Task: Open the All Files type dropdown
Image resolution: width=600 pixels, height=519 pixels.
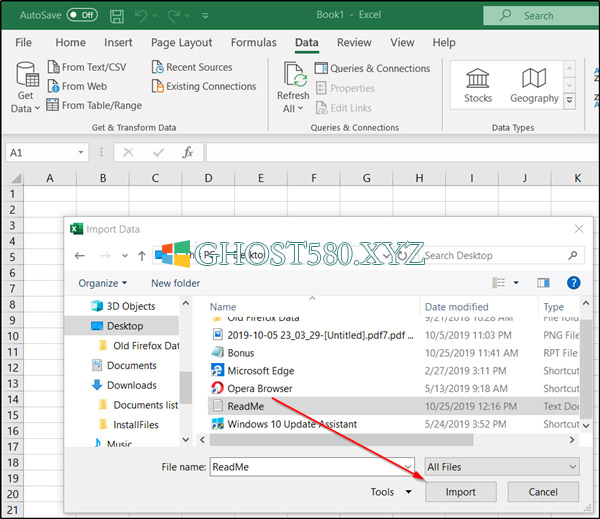Action: click(502, 467)
